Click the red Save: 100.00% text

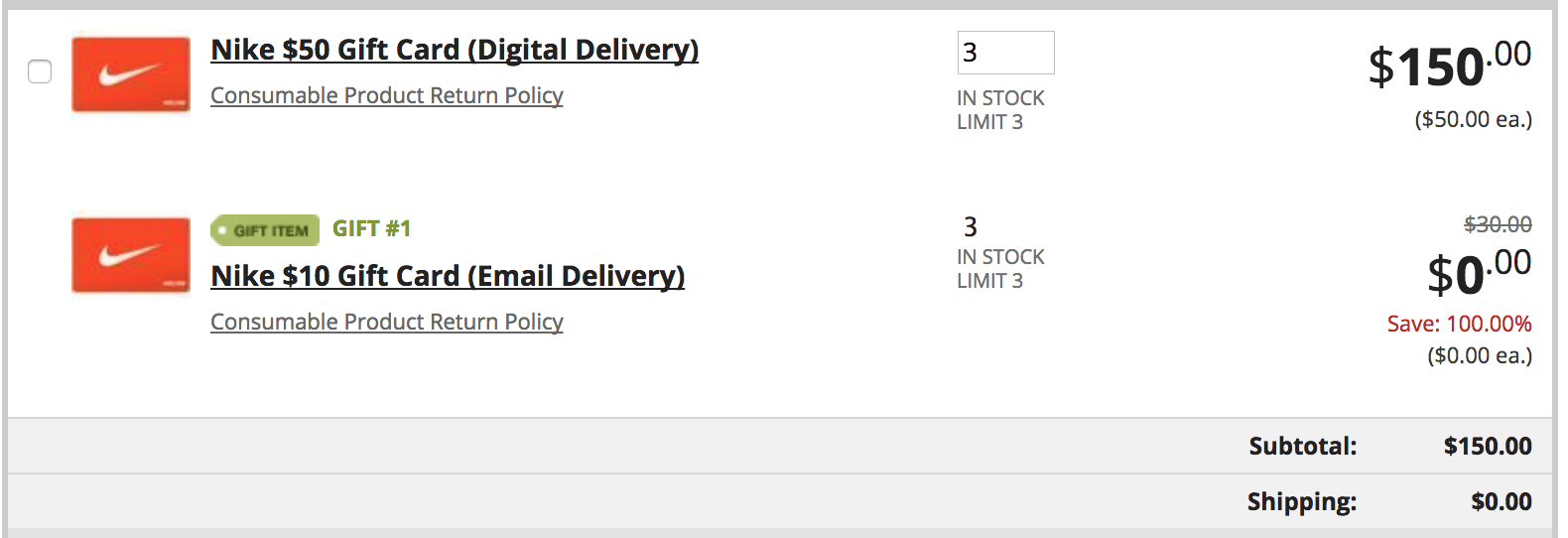tap(1459, 324)
